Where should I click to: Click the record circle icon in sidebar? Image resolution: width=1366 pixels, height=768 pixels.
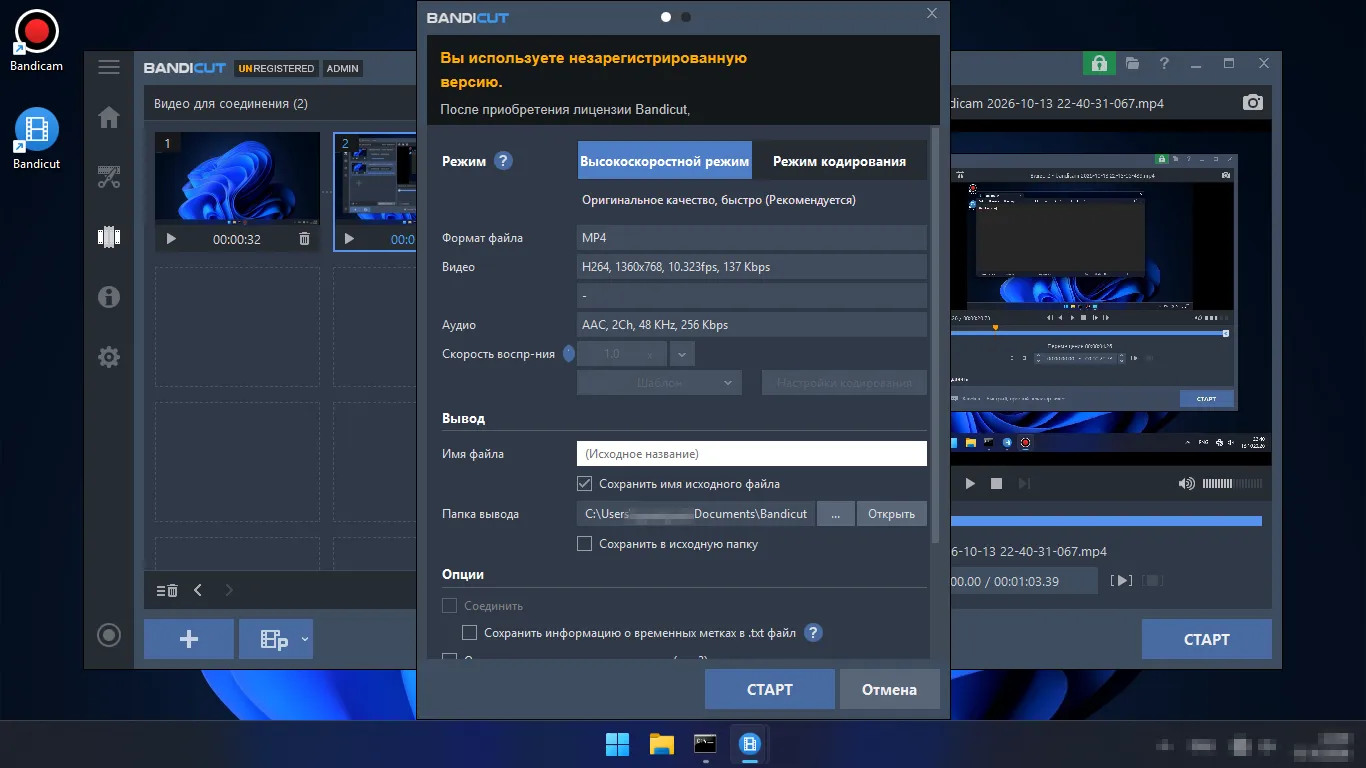(x=109, y=634)
